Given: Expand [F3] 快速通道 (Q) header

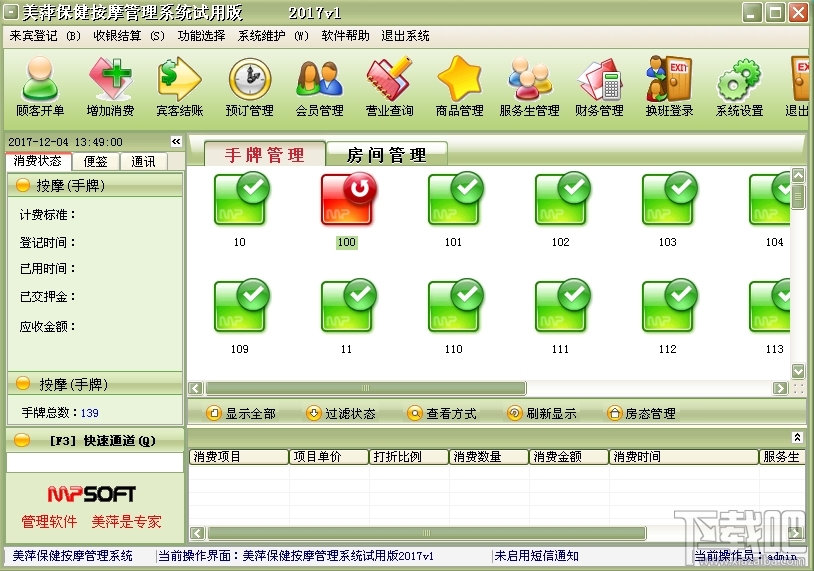Looking at the screenshot, I should pyautogui.click(x=95, y=440).
